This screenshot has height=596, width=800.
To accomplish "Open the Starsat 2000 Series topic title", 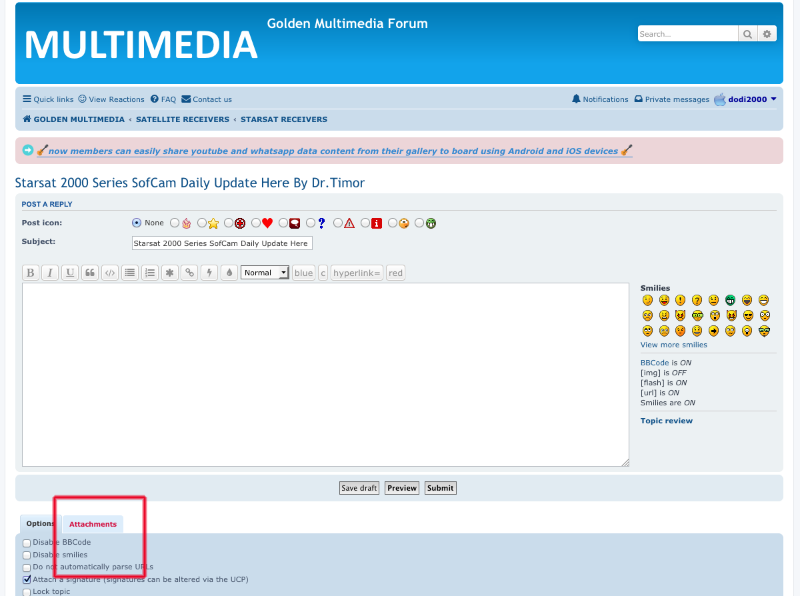I will click(x=190, y=183).
